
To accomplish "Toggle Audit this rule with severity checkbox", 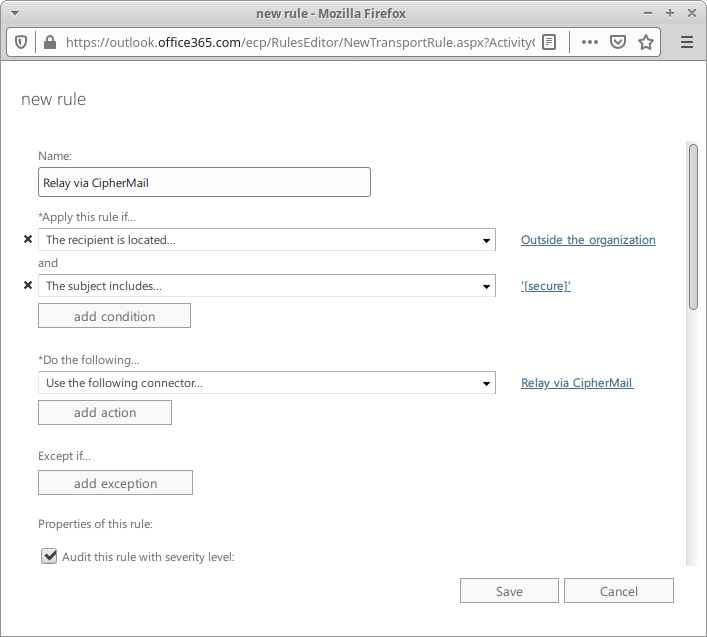I will [49, 556].
